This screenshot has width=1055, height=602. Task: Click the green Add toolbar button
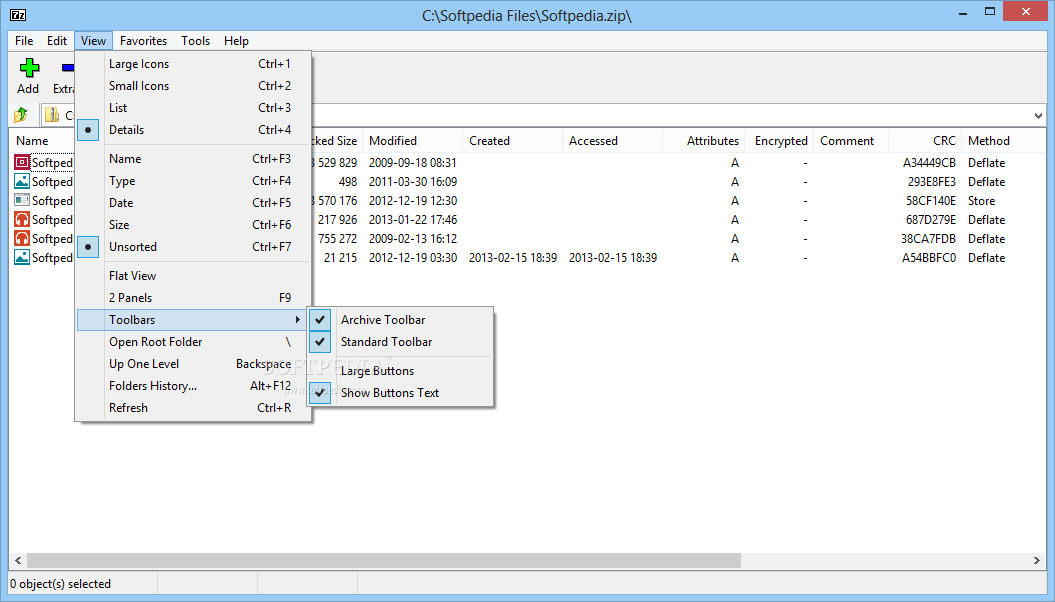(x=28, y=76)
